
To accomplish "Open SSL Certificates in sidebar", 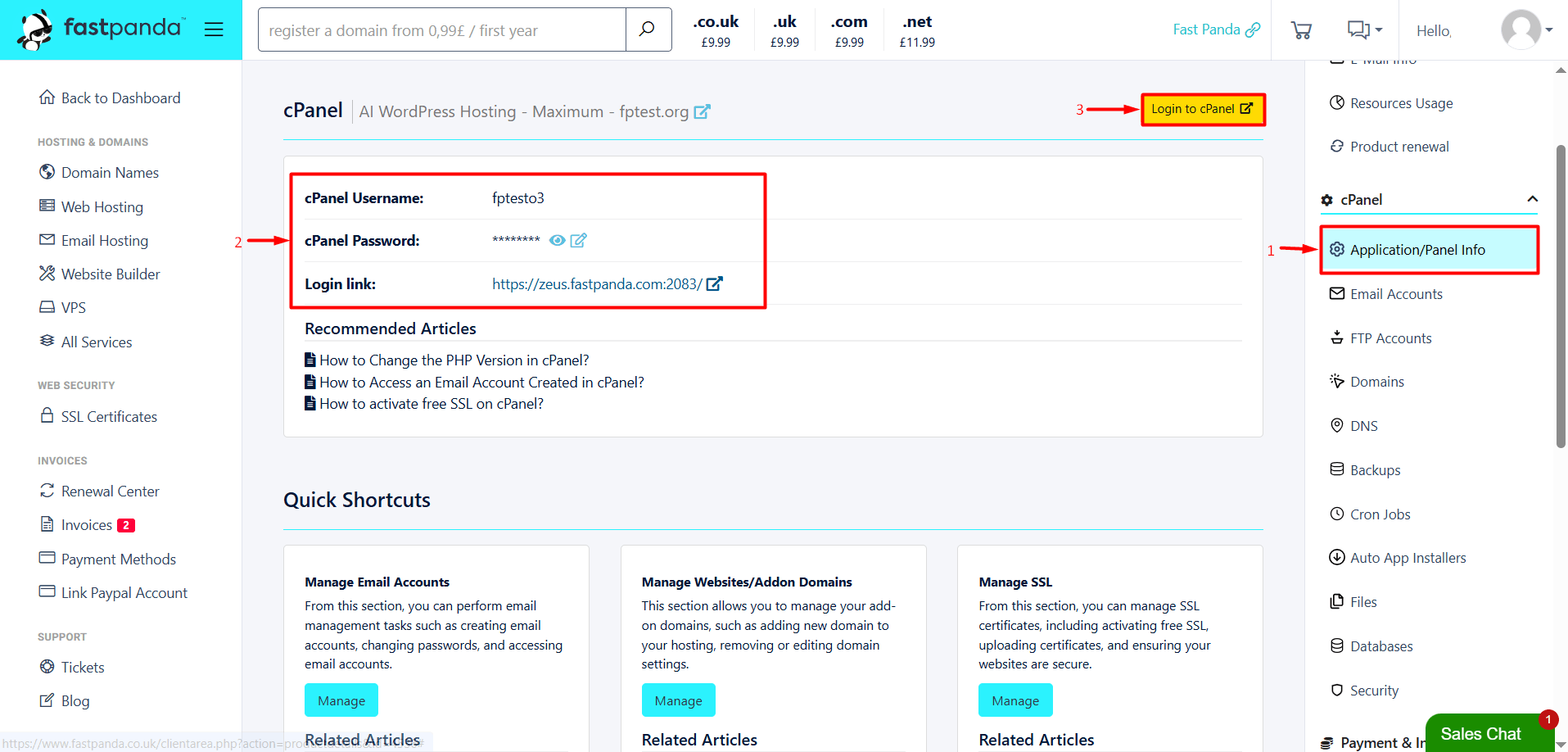I will coord(97,416).
